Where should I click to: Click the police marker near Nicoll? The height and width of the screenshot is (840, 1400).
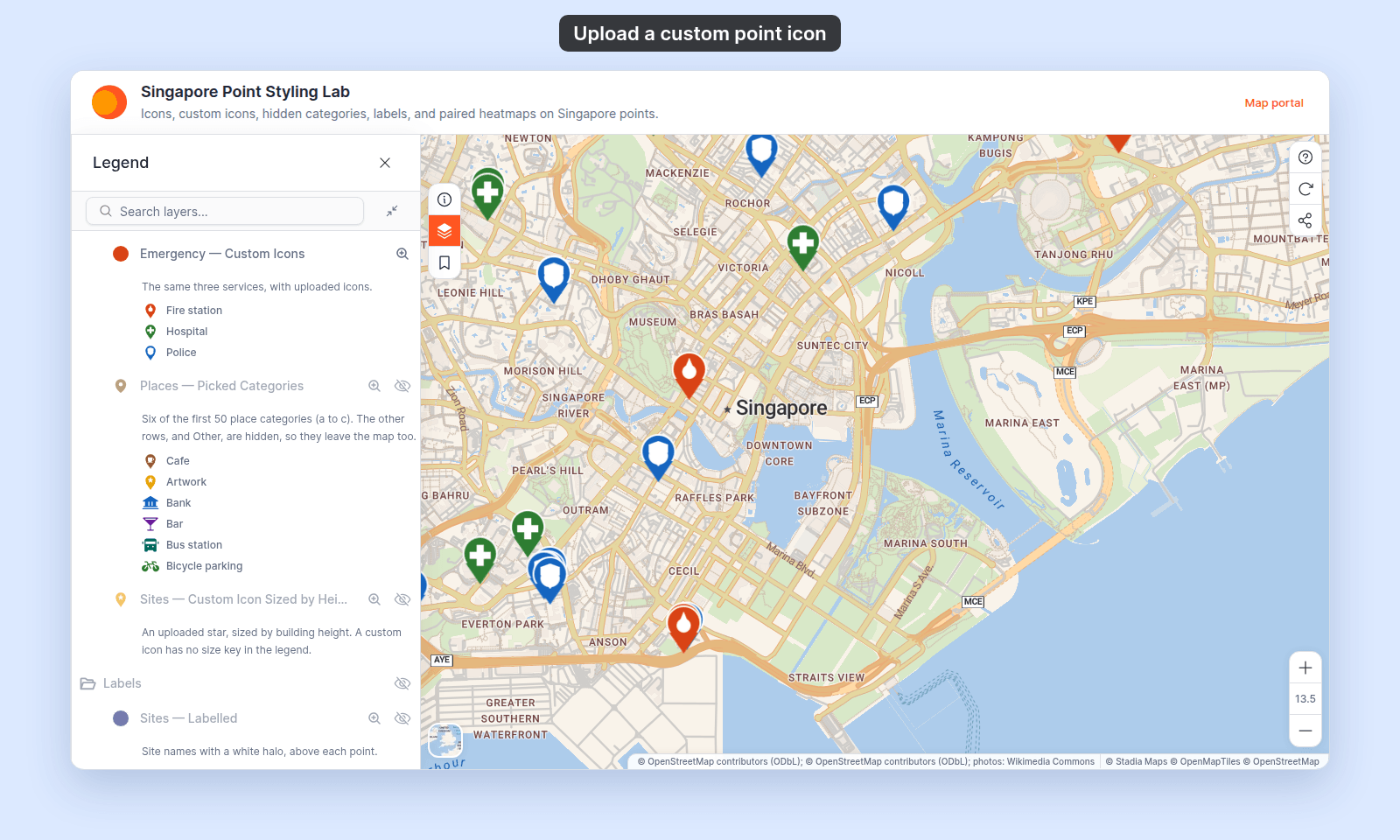point(893,206)
